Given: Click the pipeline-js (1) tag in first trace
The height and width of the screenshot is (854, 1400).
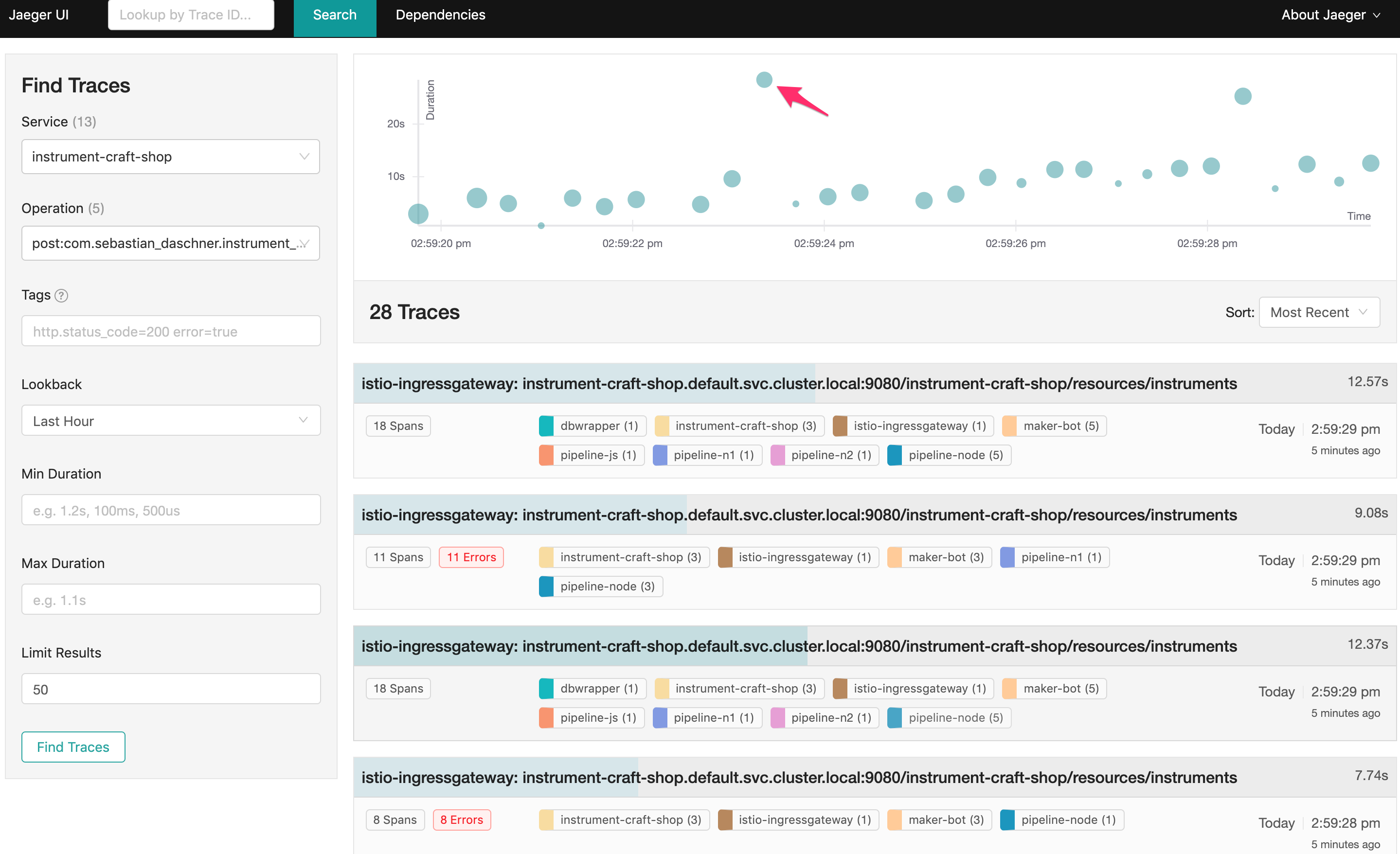Looking at the screenshot, I should [591, 455].
